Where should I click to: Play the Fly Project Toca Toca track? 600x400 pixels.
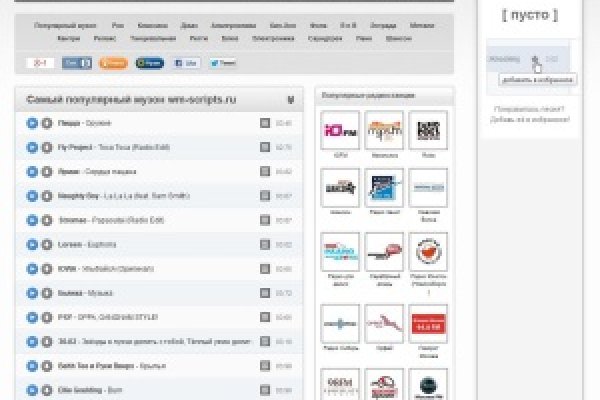pos(32,147)
